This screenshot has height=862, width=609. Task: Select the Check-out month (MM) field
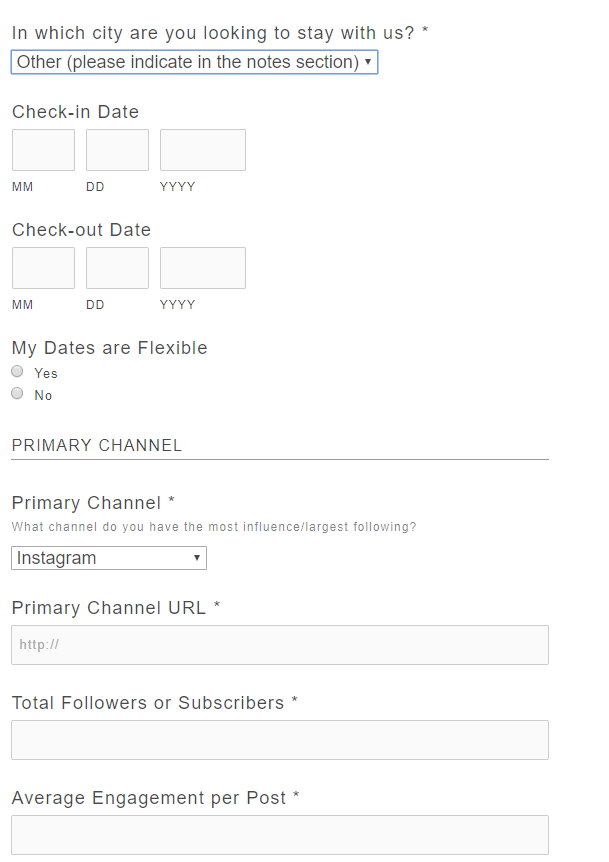click(43, 268)
